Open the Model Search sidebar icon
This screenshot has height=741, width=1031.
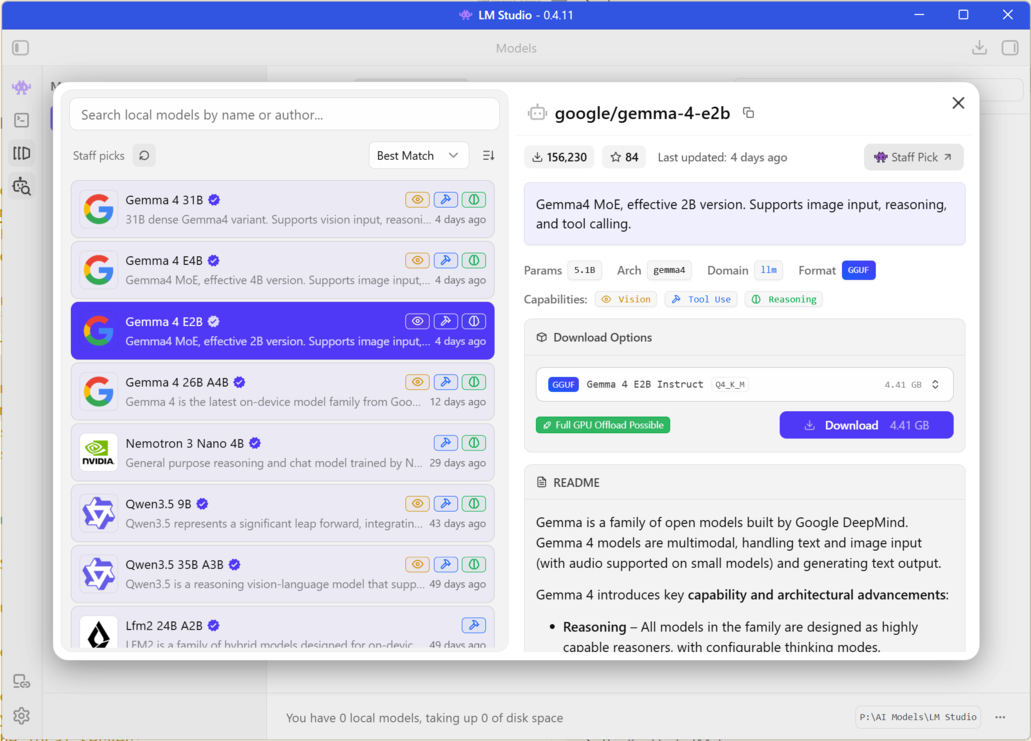coord(21,186)
